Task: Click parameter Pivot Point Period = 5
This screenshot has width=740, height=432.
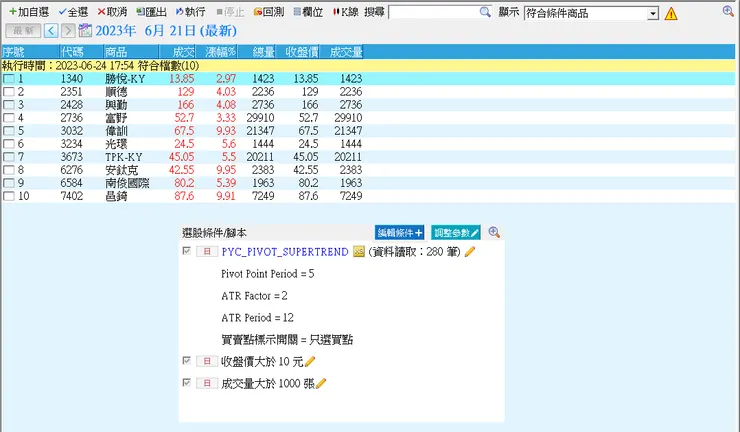Action: (268, 274)
